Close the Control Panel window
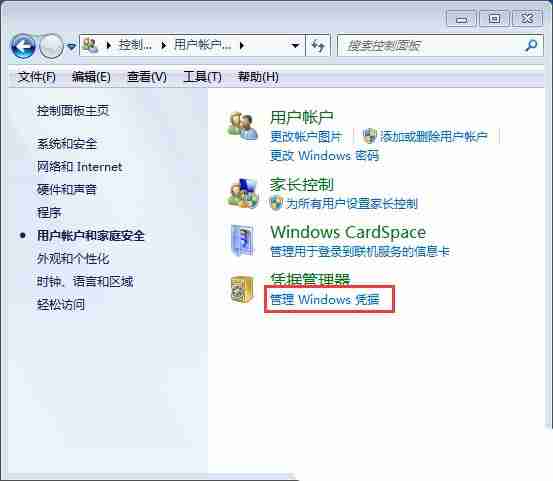 [x=527, y=19]
